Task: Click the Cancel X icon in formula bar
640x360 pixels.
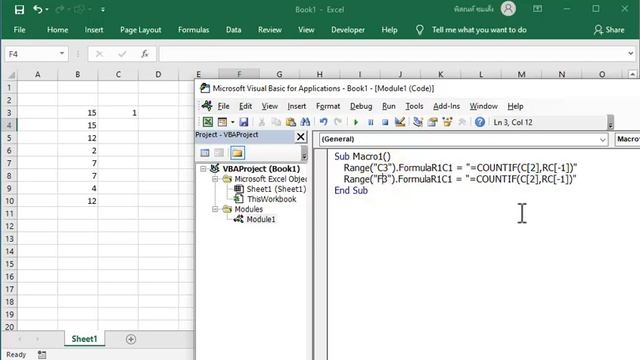Action: pyautogui.click(x=99, y=54)
